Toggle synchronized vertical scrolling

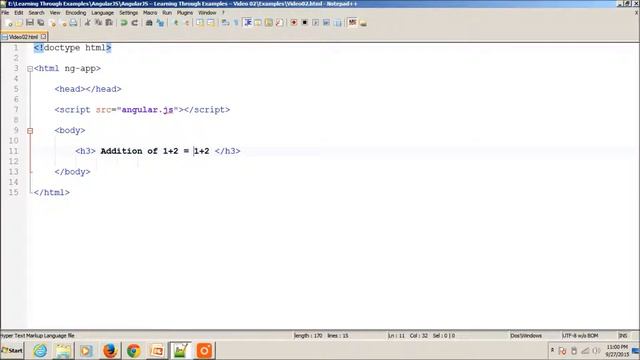[x=200, y=23]
